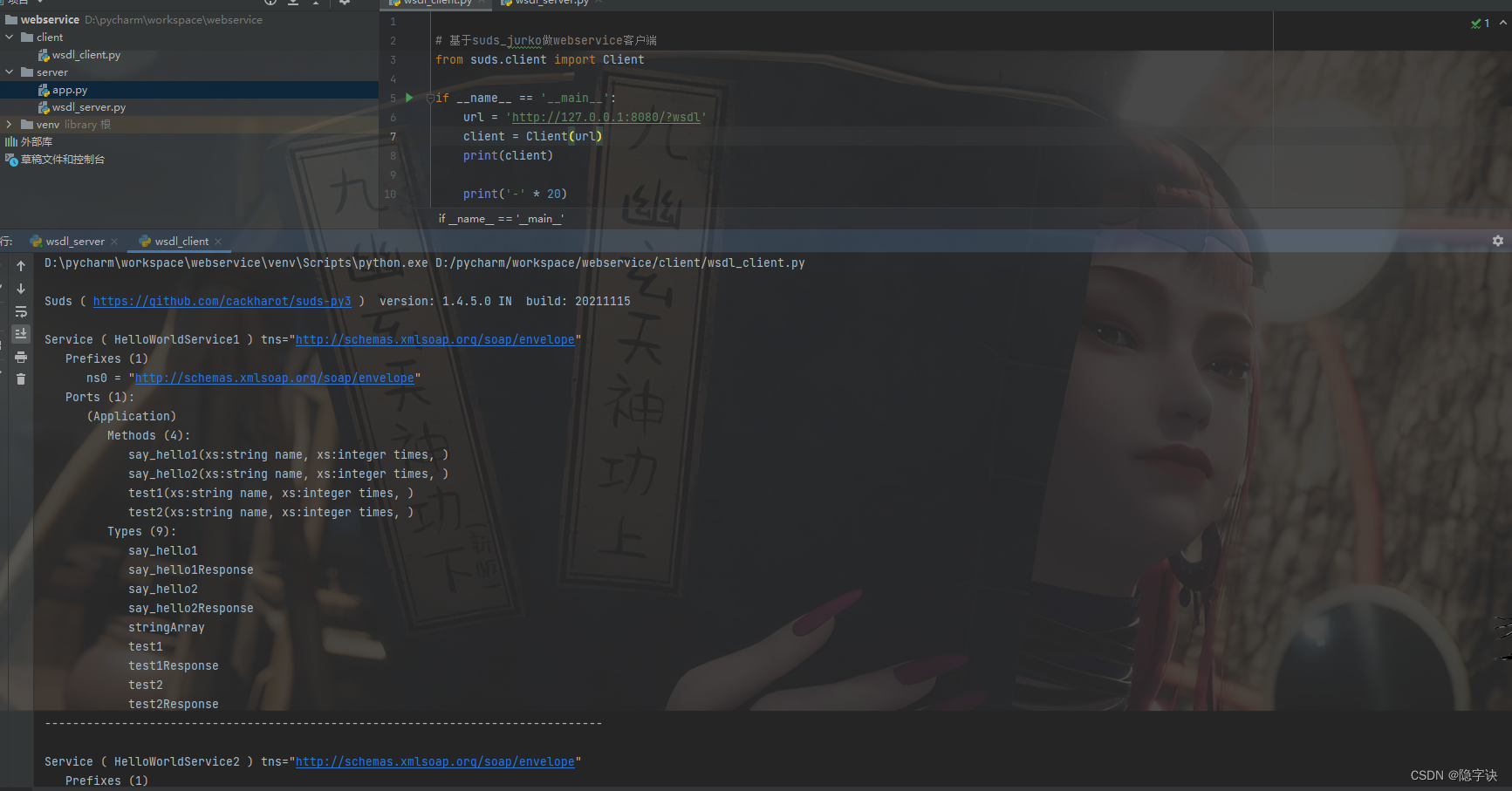Click the print(client) code line
1512x791 pixels.
[x=508, y=155]
